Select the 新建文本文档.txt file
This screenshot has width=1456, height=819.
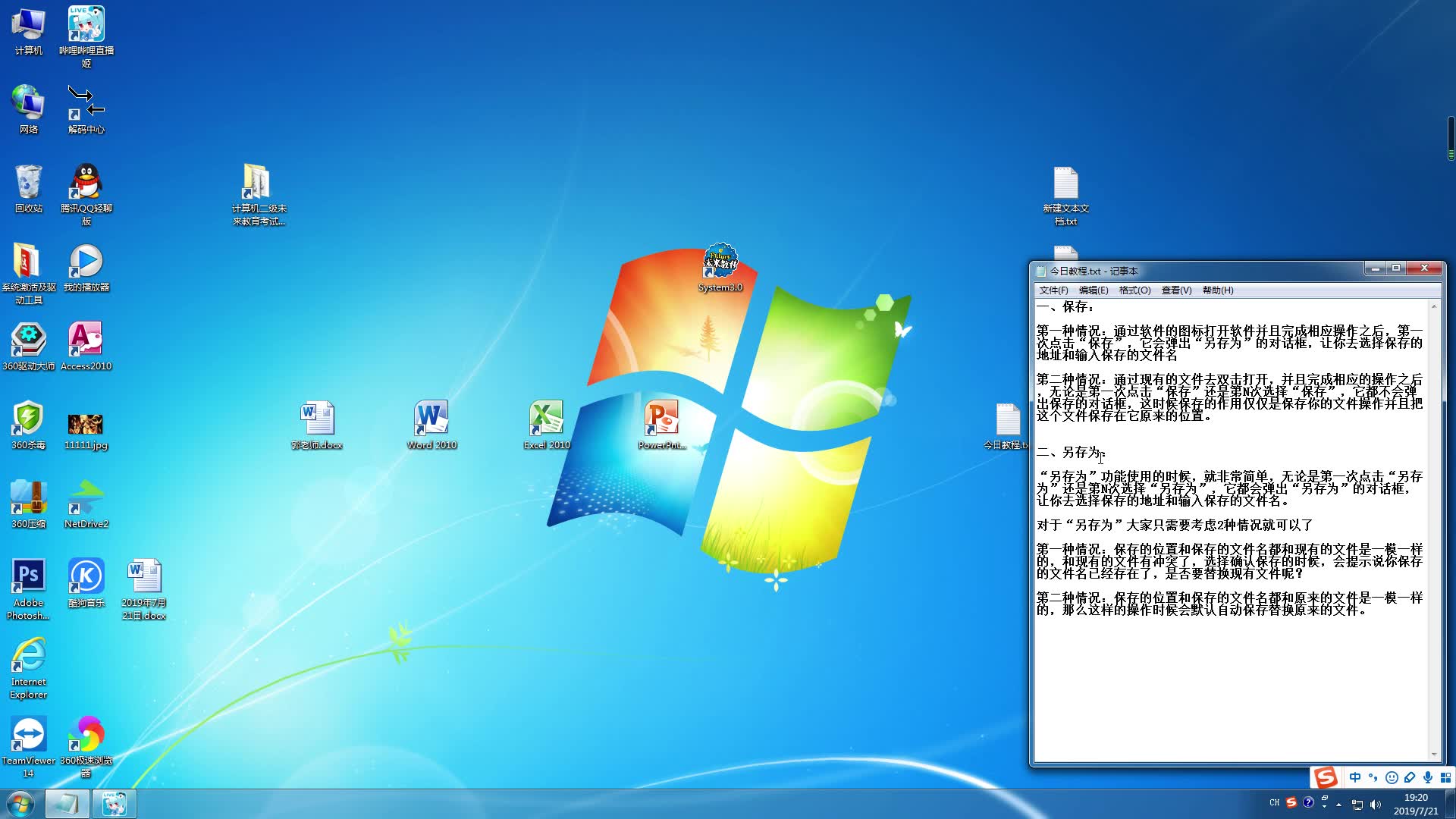(1065, 195)
